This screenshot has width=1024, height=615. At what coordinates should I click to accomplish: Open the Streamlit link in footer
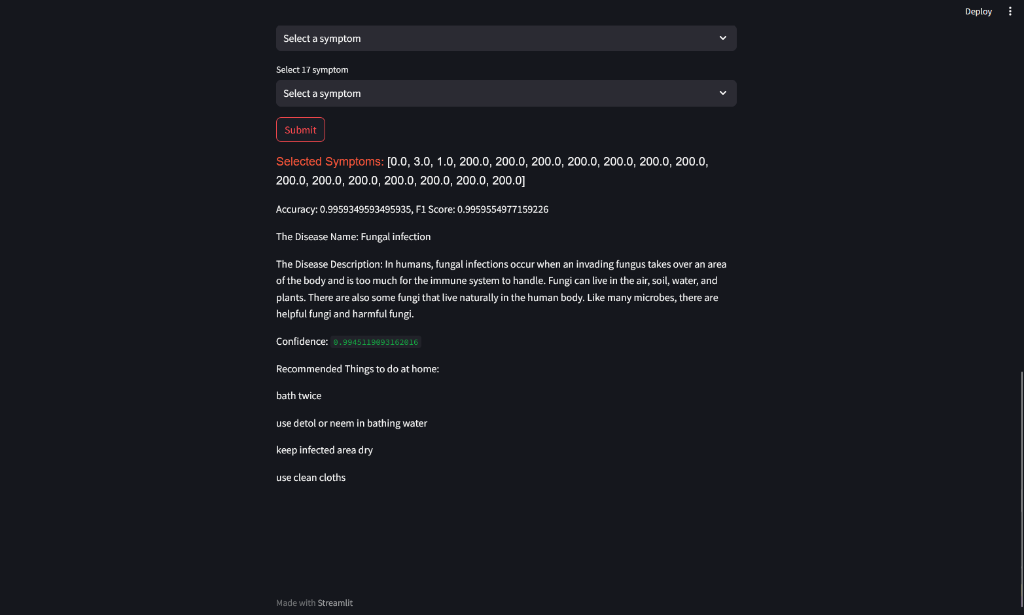335,603
